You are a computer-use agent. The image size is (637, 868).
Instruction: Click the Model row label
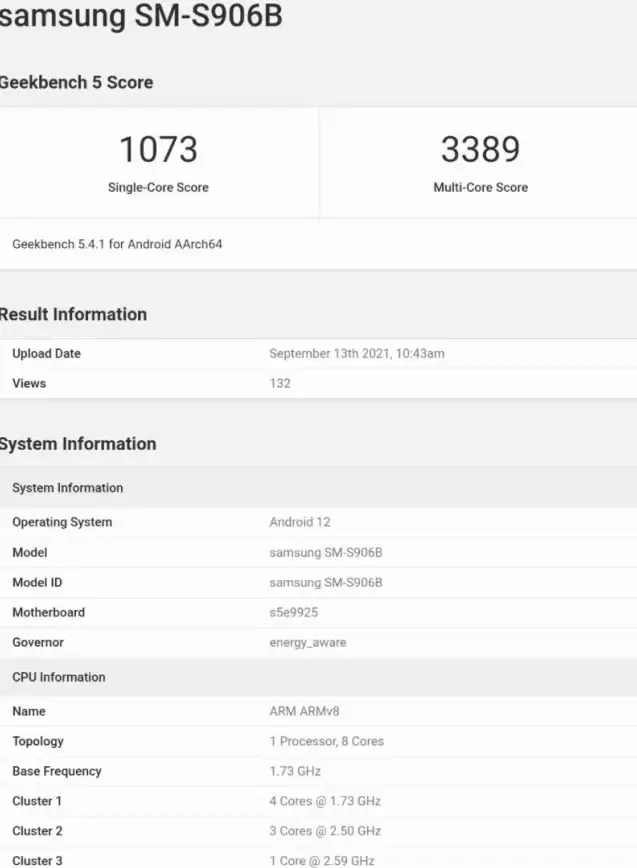(30, 552)
